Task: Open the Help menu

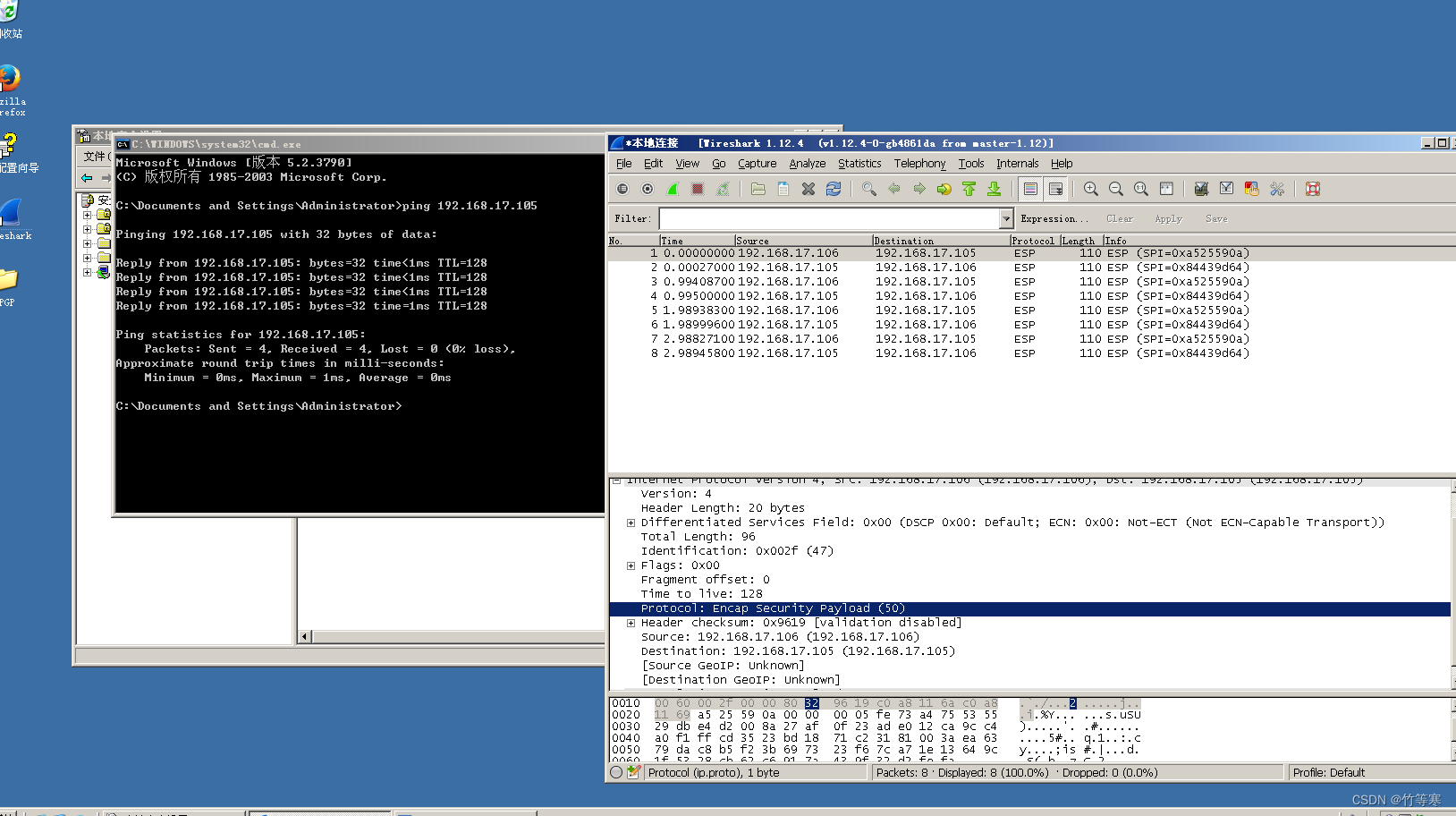Action: click(1062, 164)
